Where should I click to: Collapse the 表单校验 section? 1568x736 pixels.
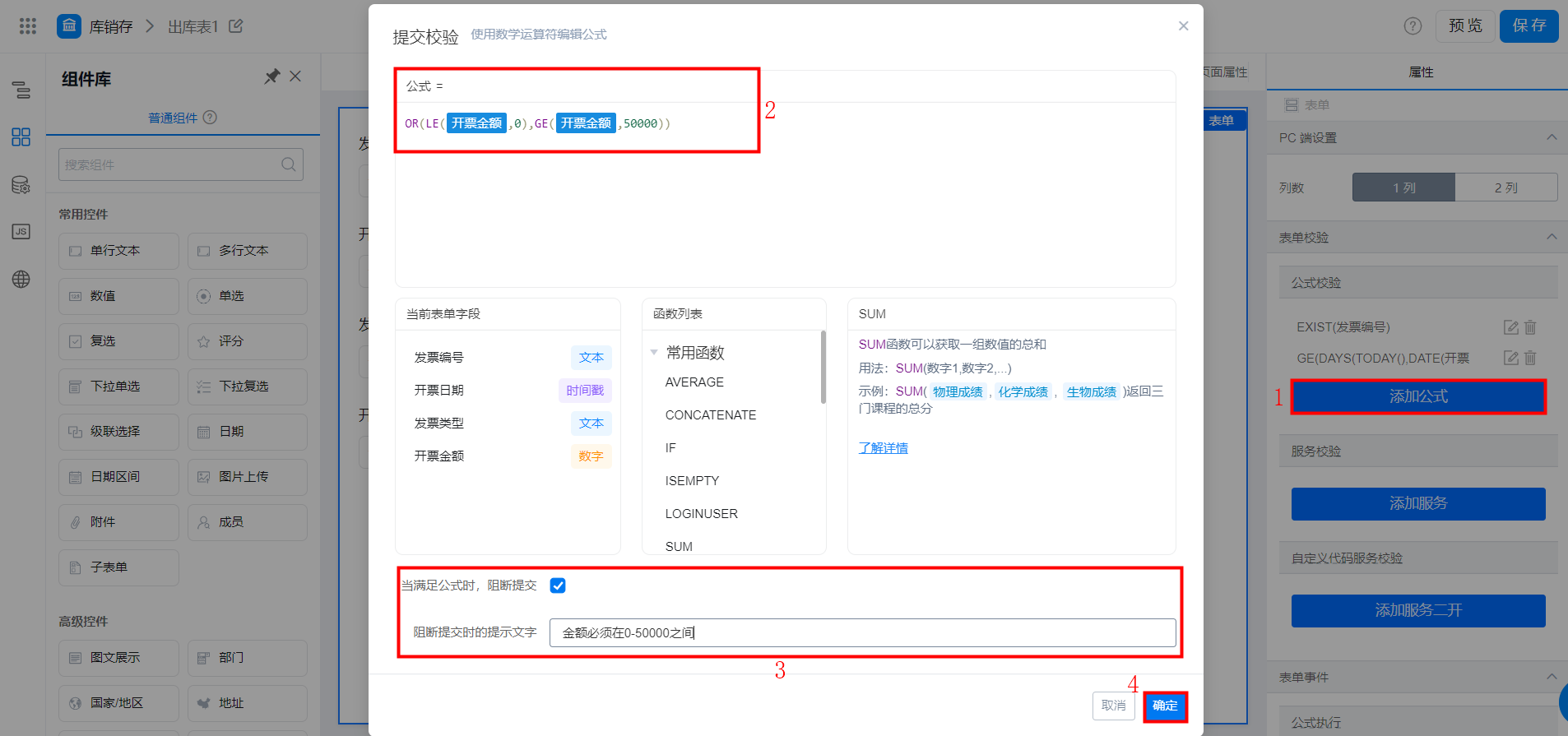click(x=1552, y=237)
